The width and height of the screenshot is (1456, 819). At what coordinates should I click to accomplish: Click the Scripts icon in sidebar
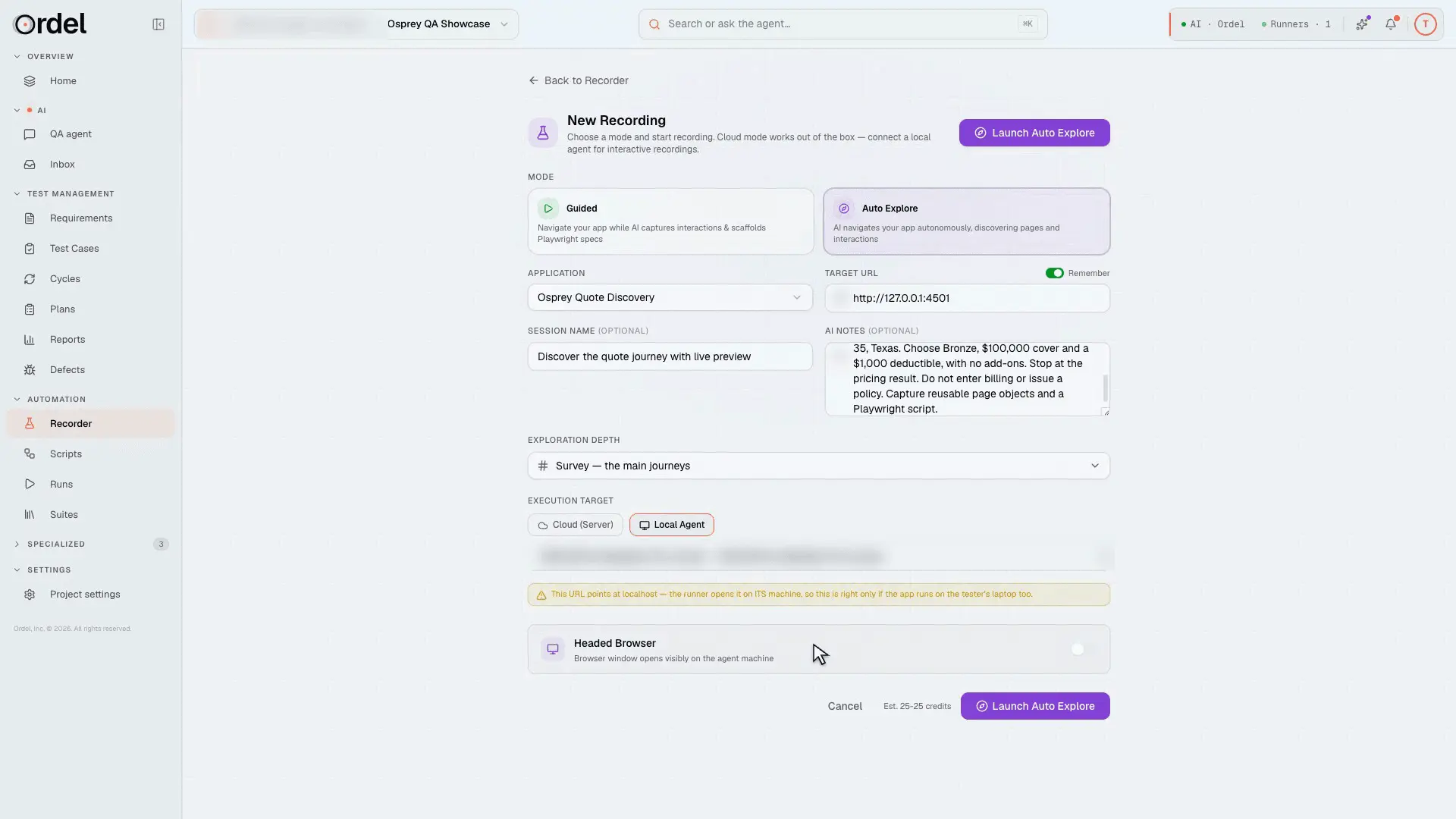[x=30, y=454]
